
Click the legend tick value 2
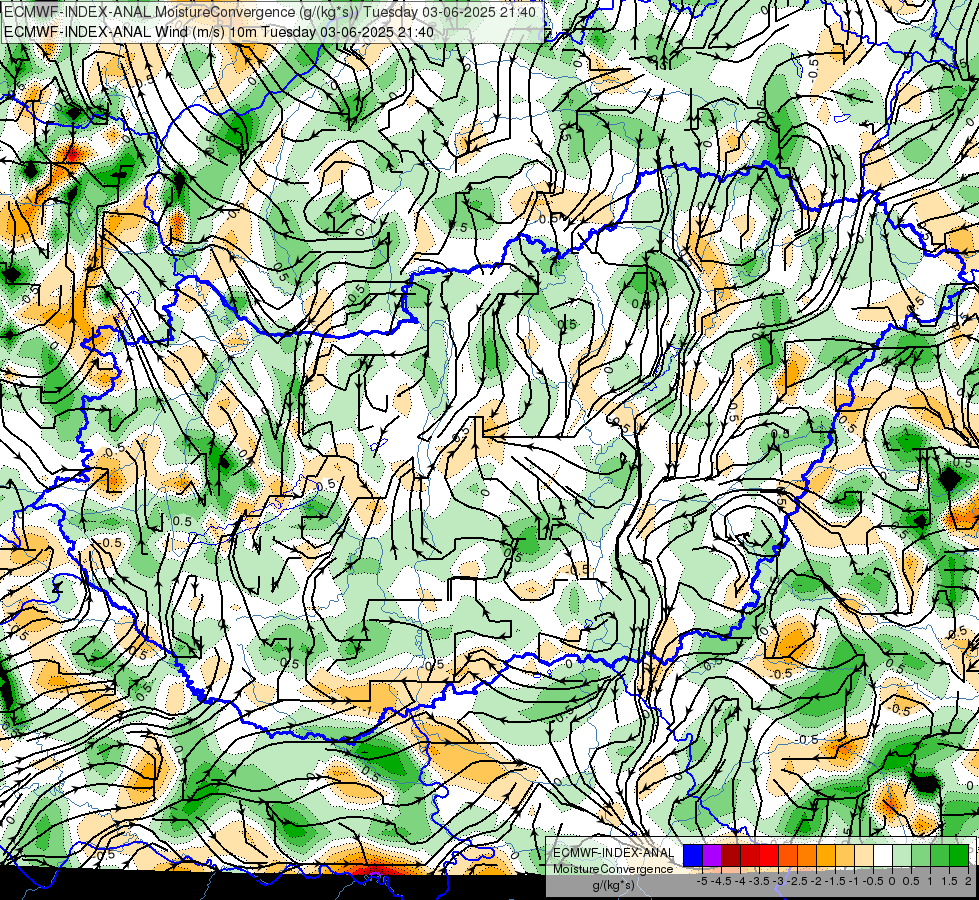pos(969,881)
